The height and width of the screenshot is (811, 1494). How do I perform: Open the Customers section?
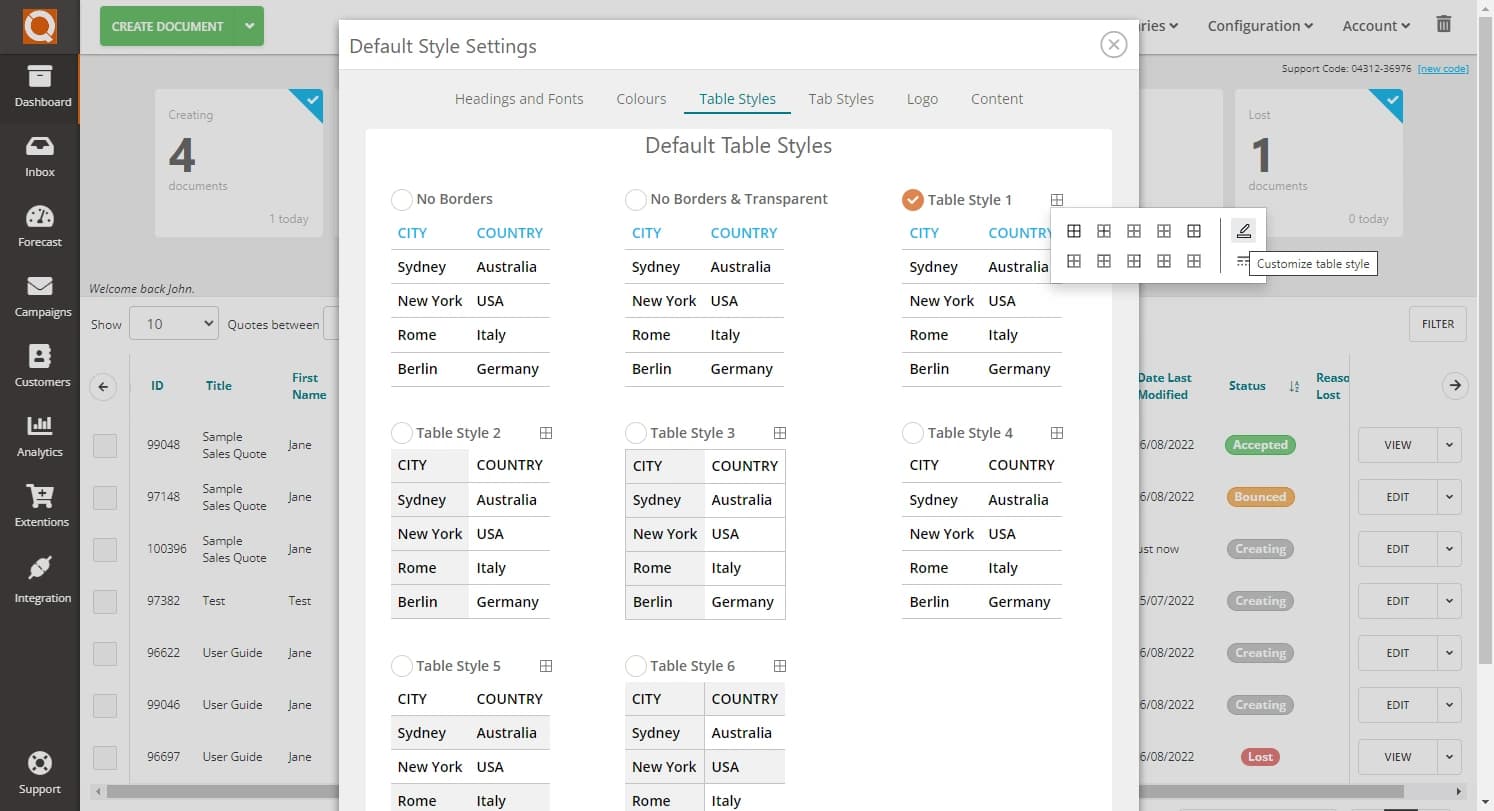39,365
